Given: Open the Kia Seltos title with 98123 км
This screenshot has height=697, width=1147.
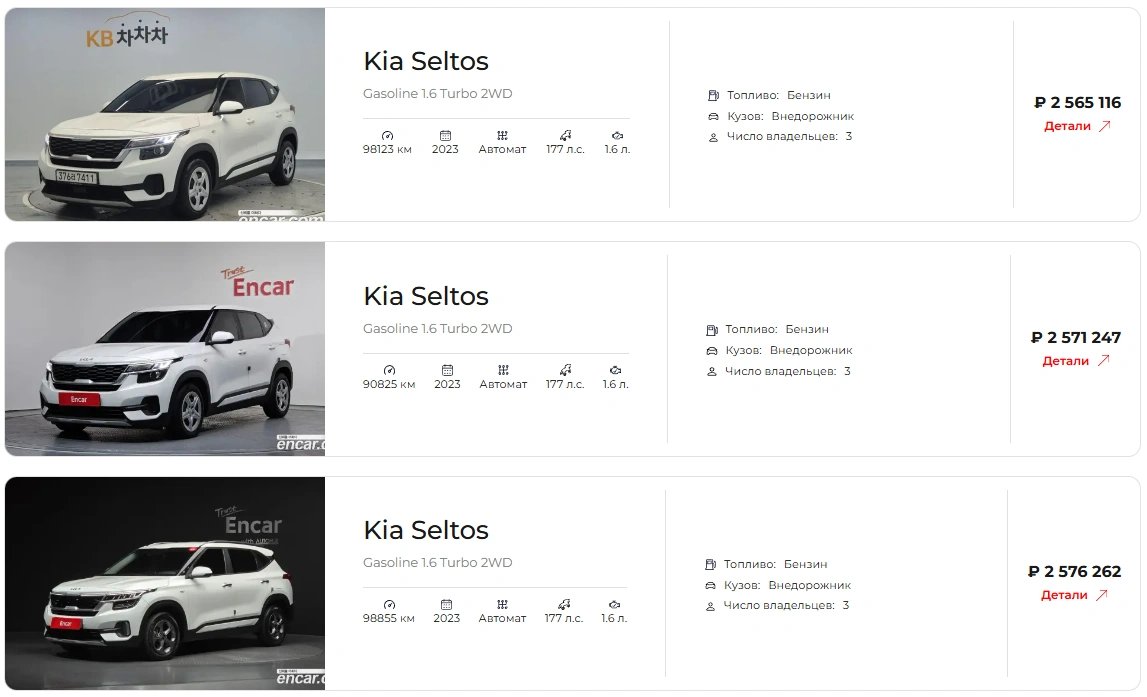Looking at the screenshot, I should point(425,61).
